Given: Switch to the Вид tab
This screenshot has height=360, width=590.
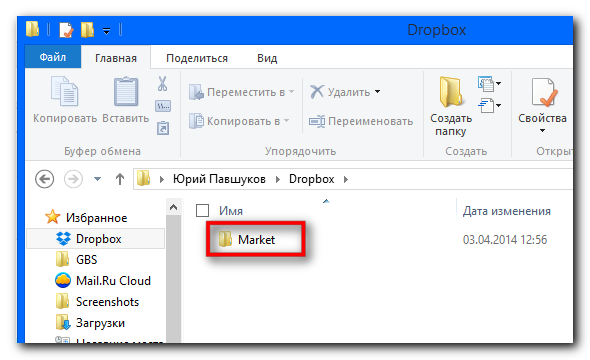Looking at the screenshot, I should coord(267,58).
